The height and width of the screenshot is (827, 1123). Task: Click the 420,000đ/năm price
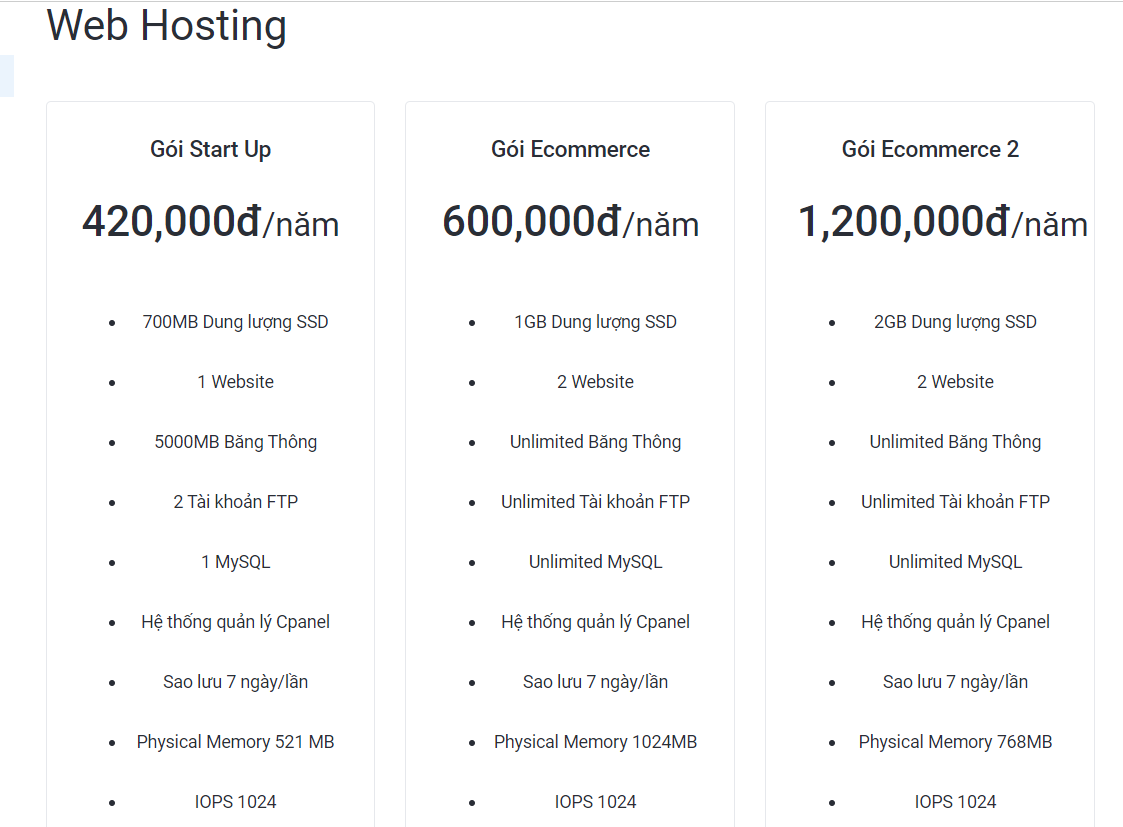[x=210, y=222]
